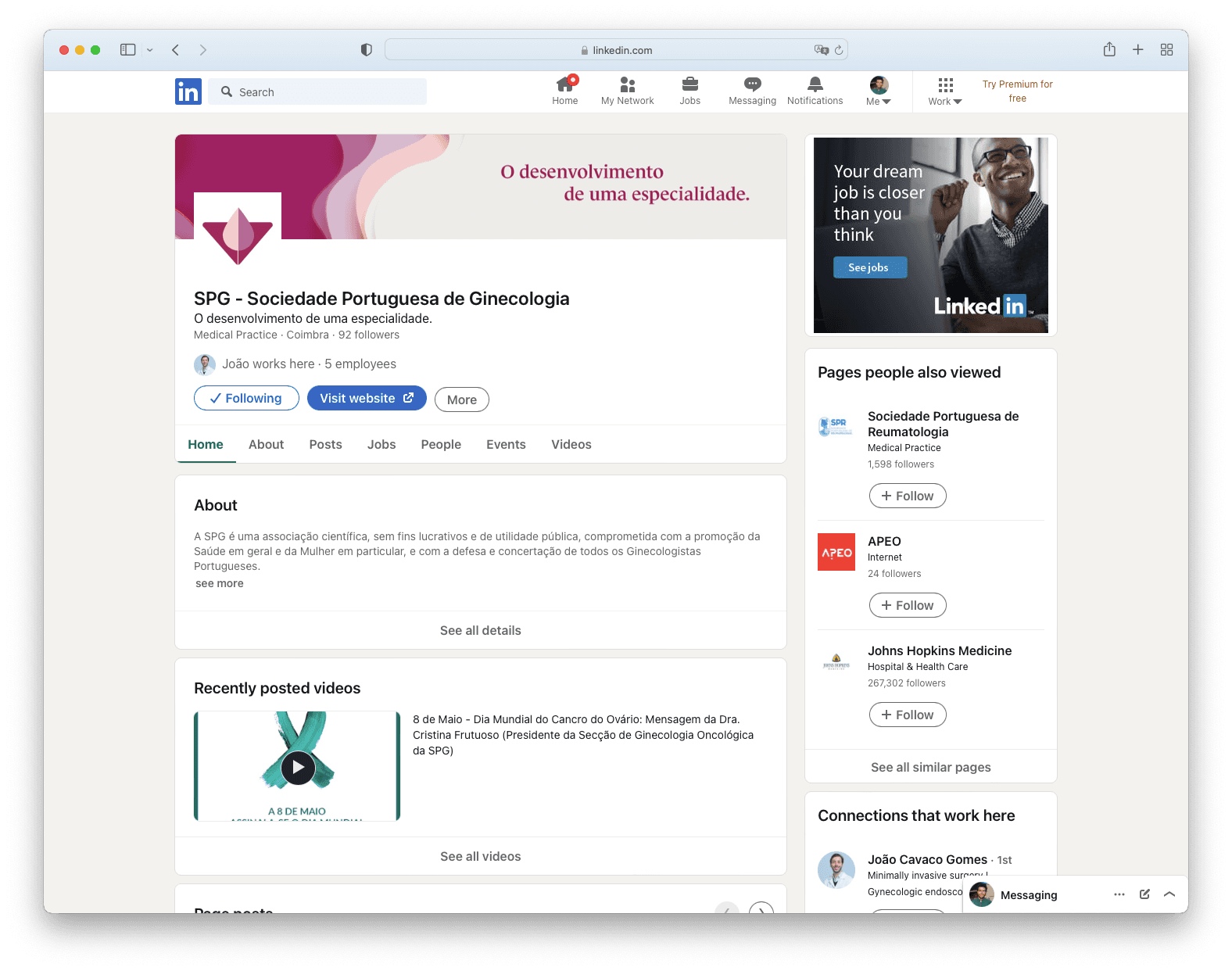Click Try Premium for free link
This screenshot has height=971, width=1232.
point(1017,91)
